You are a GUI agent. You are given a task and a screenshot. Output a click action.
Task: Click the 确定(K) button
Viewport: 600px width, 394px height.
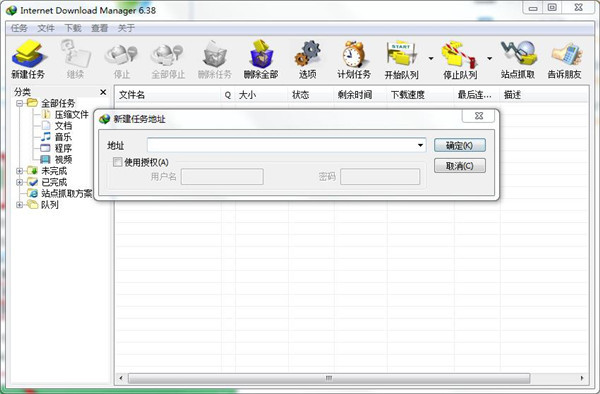pos(460,145)
